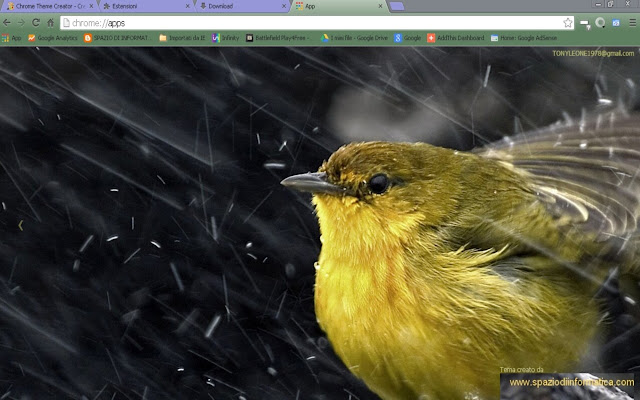
Task: Open the home page via house icon
Action: tap(51, 23)
